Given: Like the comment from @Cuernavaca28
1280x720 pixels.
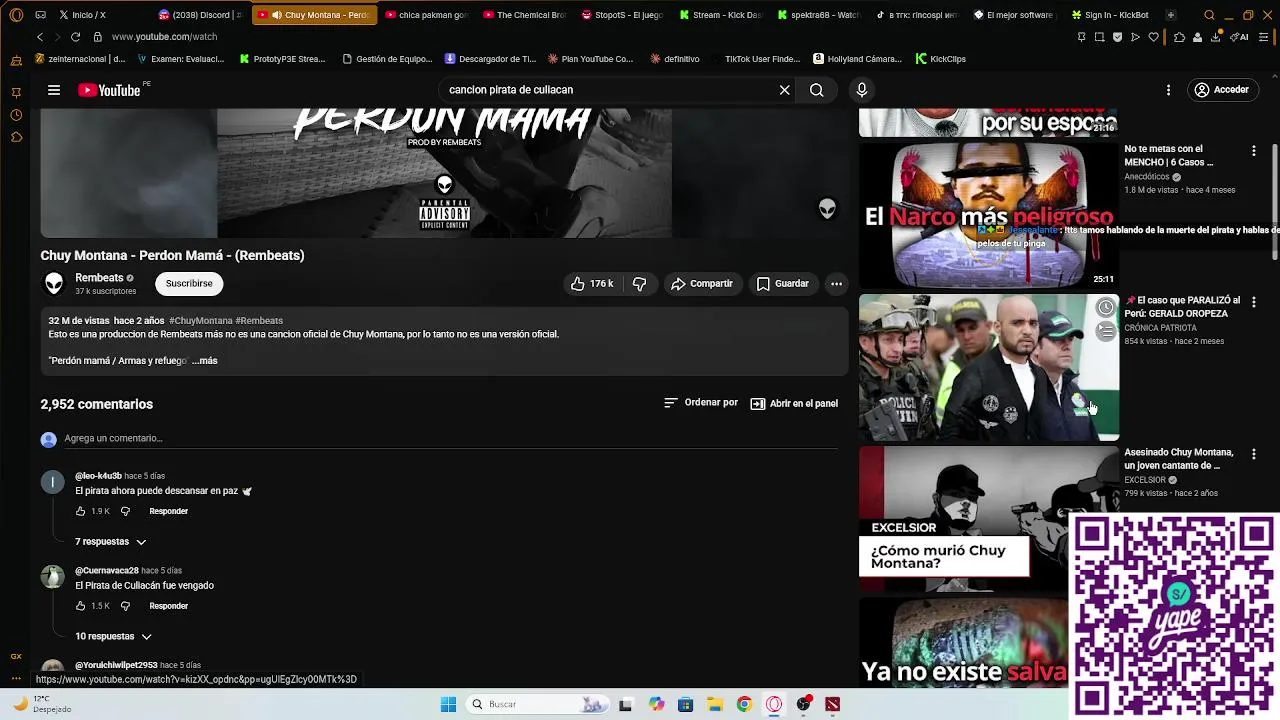Looking at the screenshot, I should tap(81, 606).
